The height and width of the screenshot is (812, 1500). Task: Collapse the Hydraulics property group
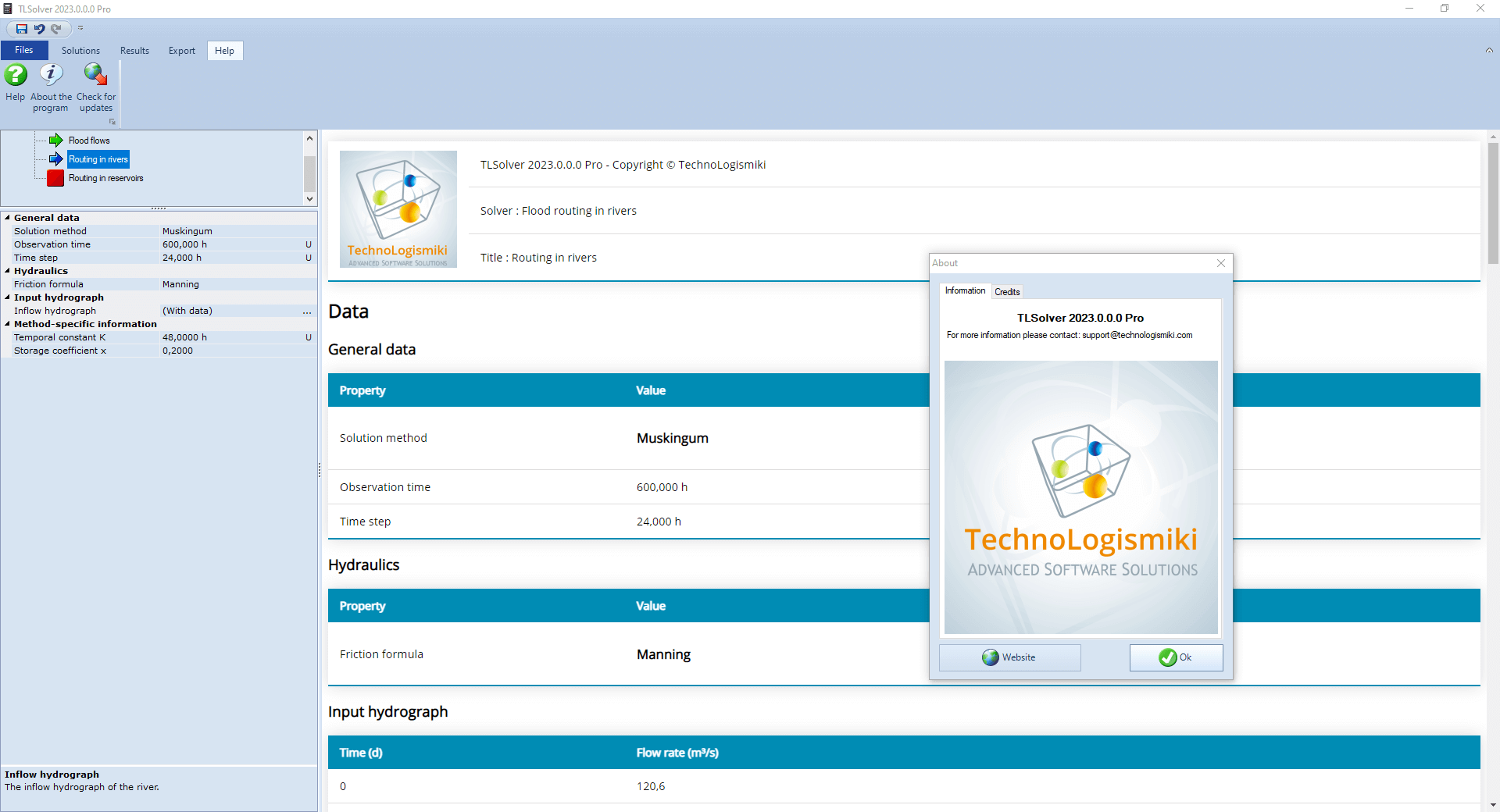coord(8,271)
